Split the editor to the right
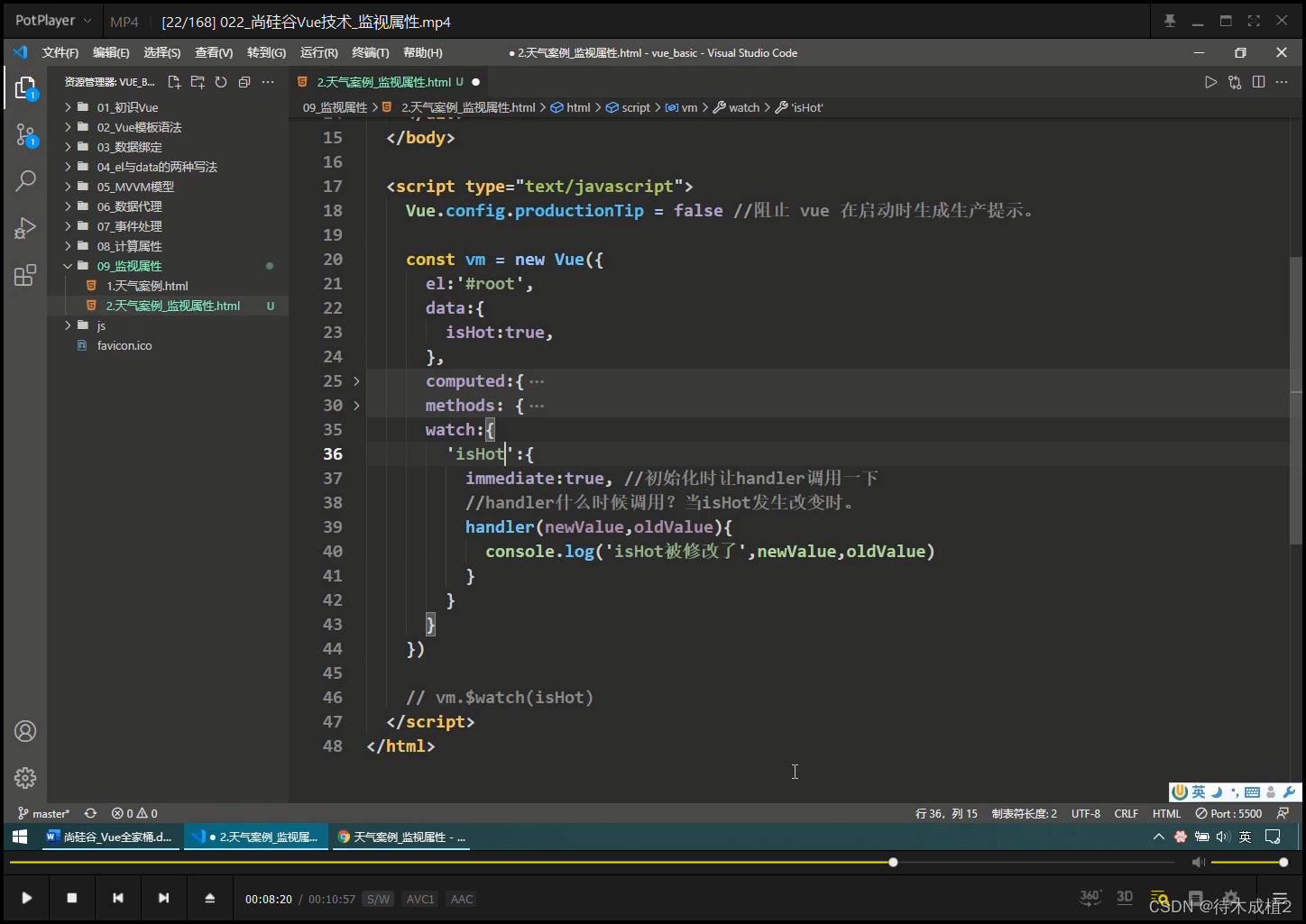This screenshot has width=1306, height=924. [1259, 82]
